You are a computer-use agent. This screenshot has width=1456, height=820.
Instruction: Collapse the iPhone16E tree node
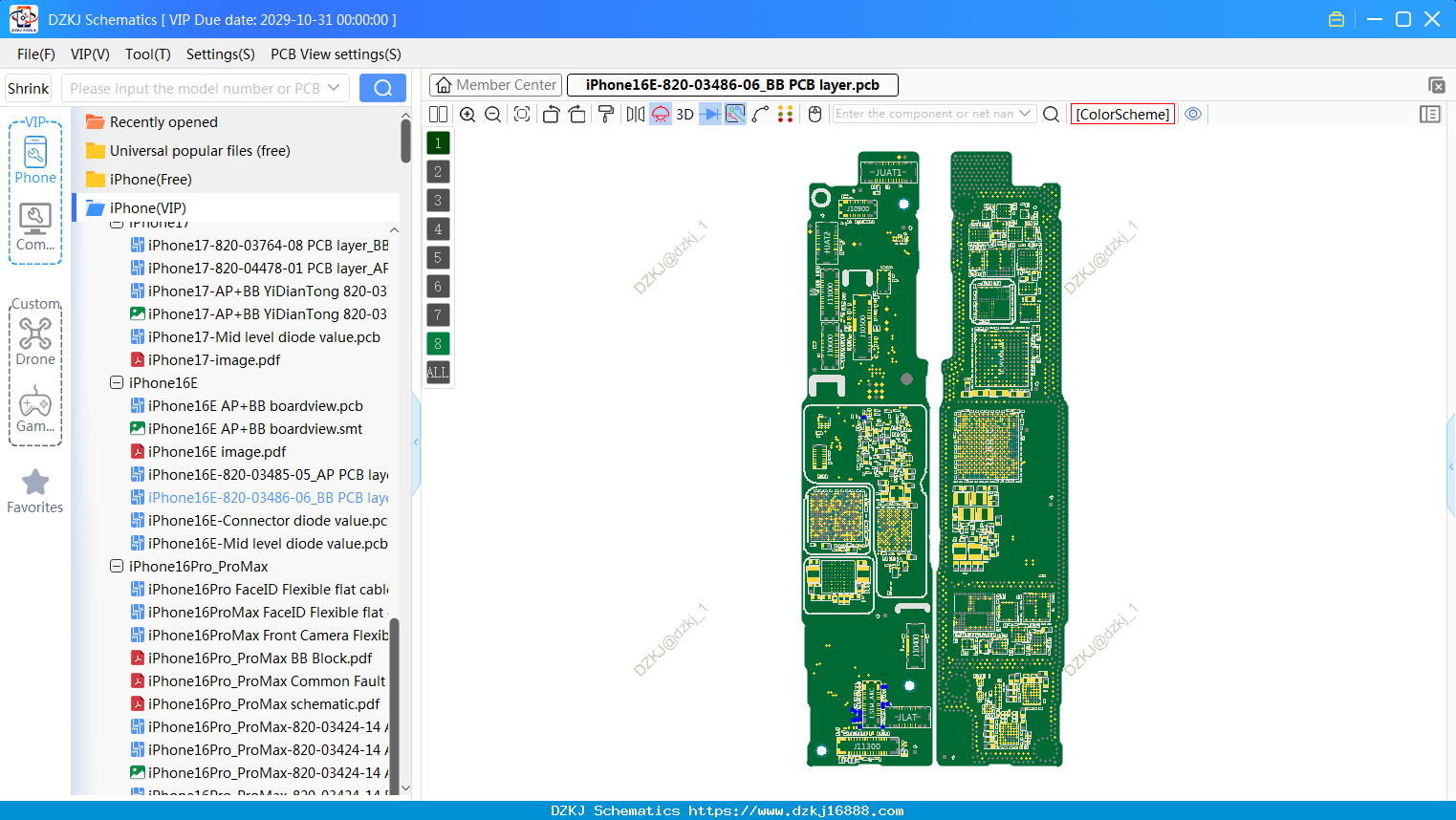tap(117, 382)
